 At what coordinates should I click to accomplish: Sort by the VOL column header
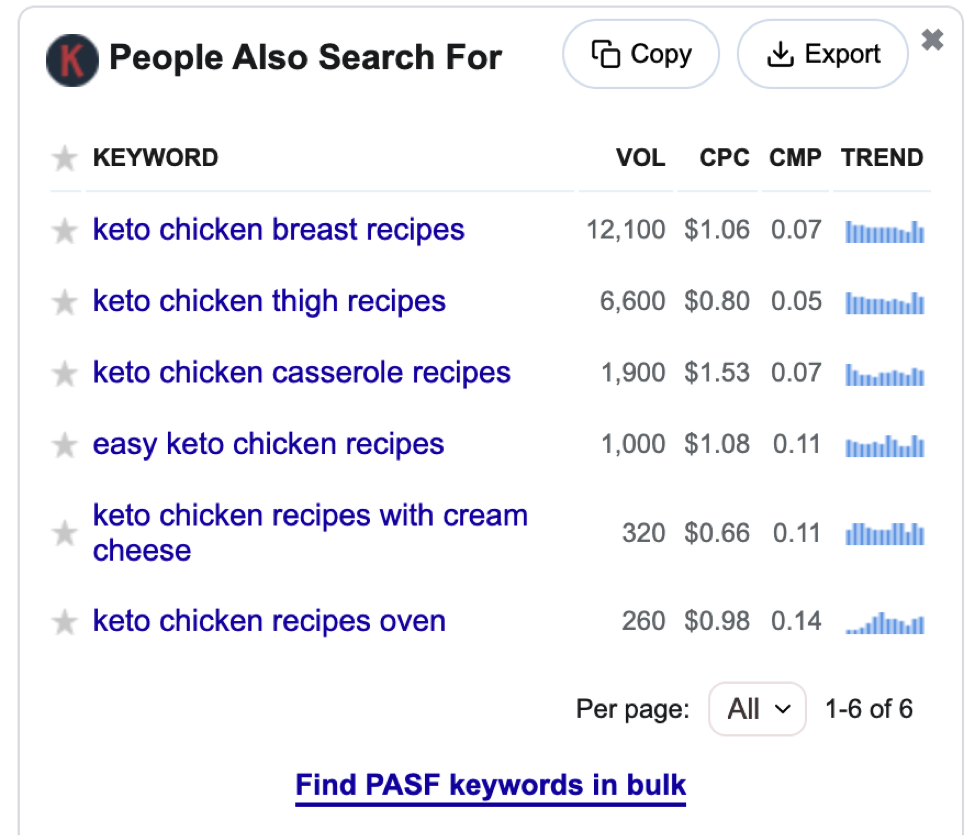pyautogui.click(x=640, y=157)
